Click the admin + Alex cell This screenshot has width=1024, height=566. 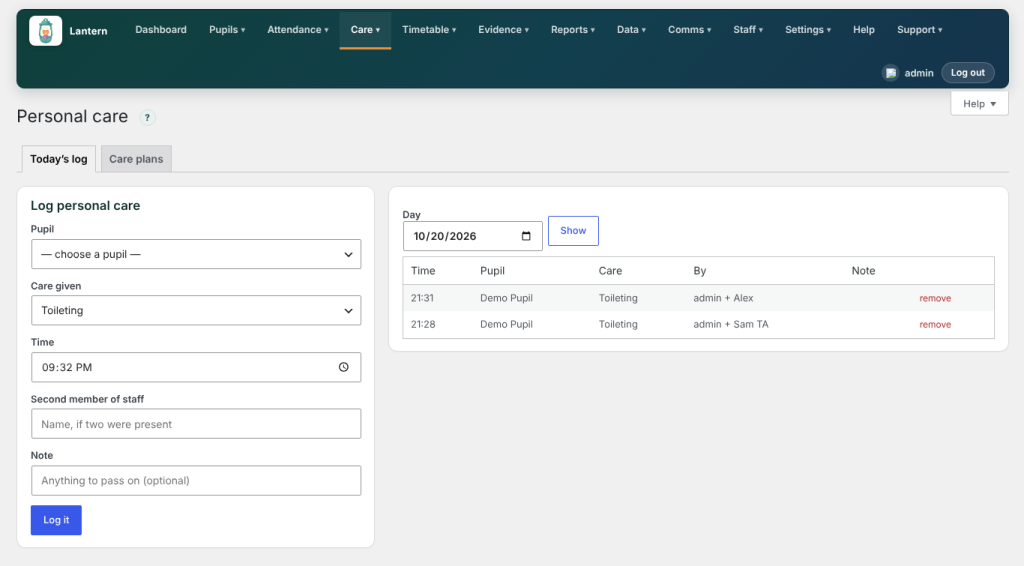[723, 298]
